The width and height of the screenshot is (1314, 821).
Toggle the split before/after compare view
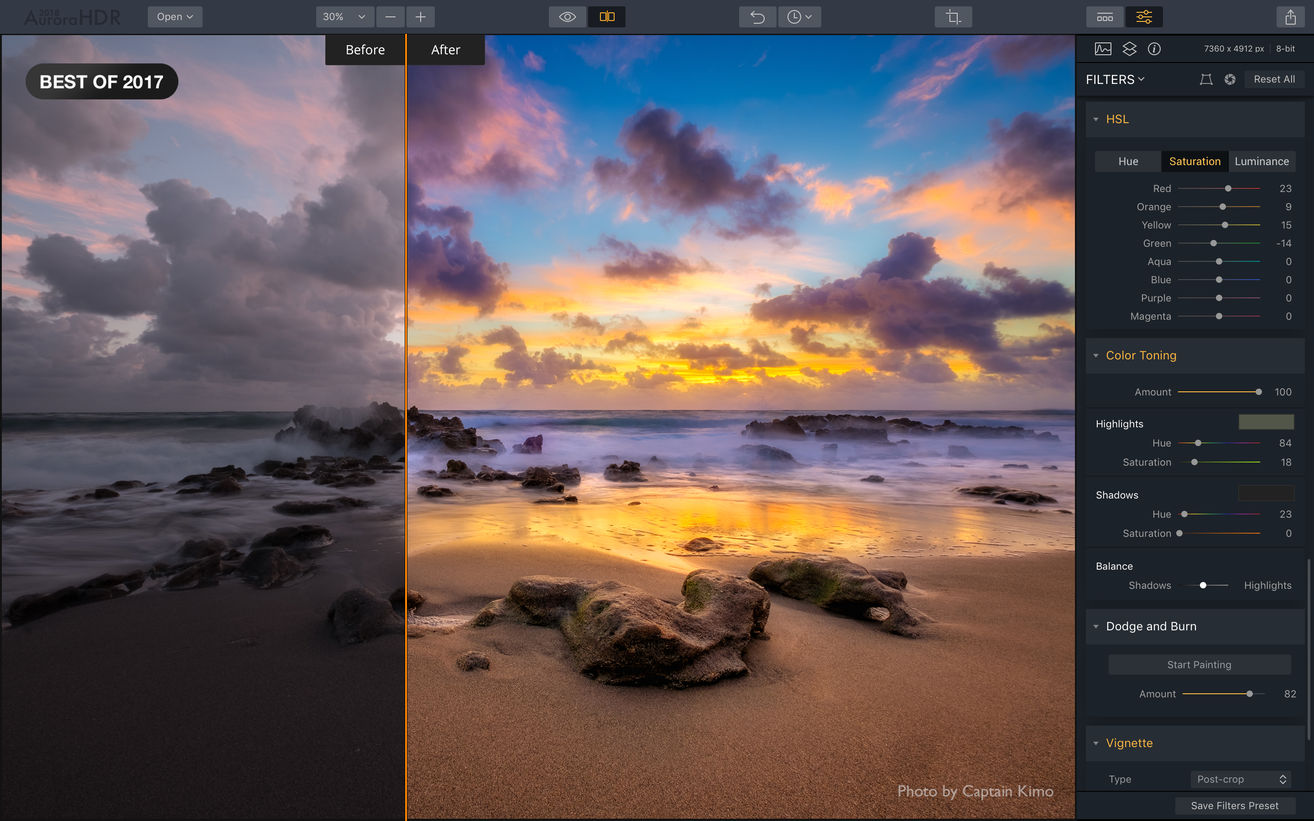coord(607,17)
